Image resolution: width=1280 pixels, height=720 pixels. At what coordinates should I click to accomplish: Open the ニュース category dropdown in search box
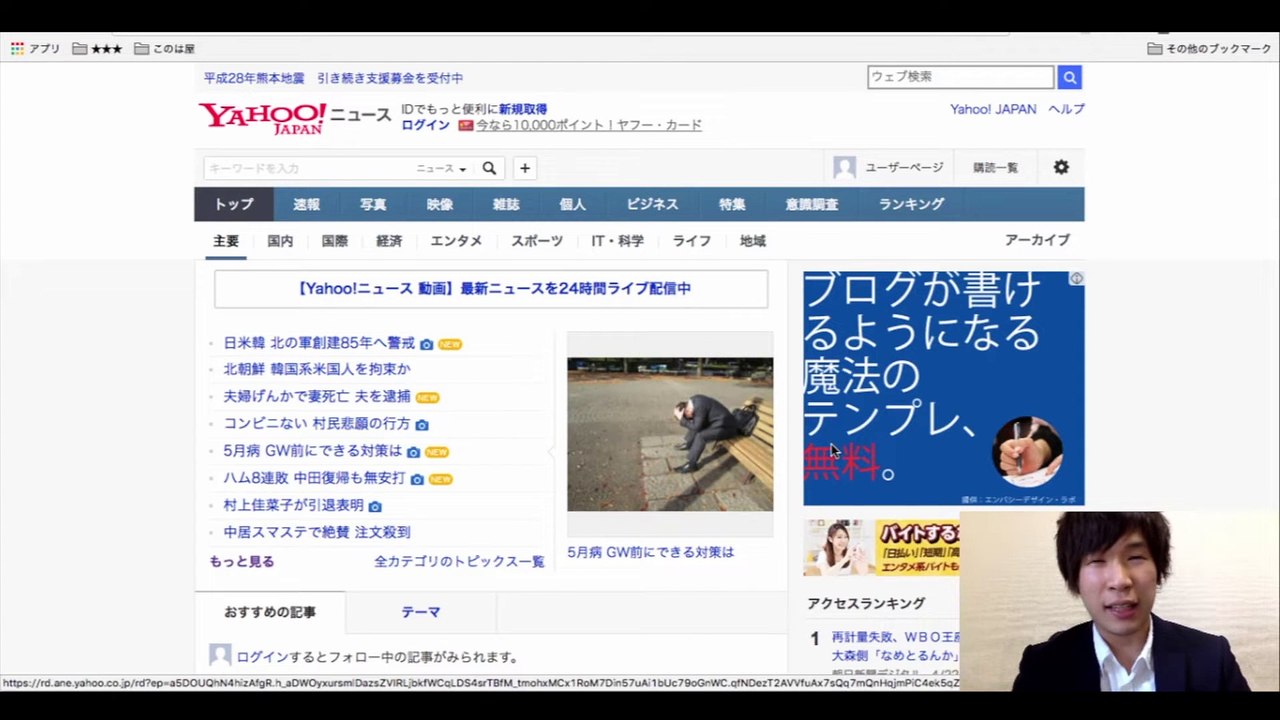442,168
